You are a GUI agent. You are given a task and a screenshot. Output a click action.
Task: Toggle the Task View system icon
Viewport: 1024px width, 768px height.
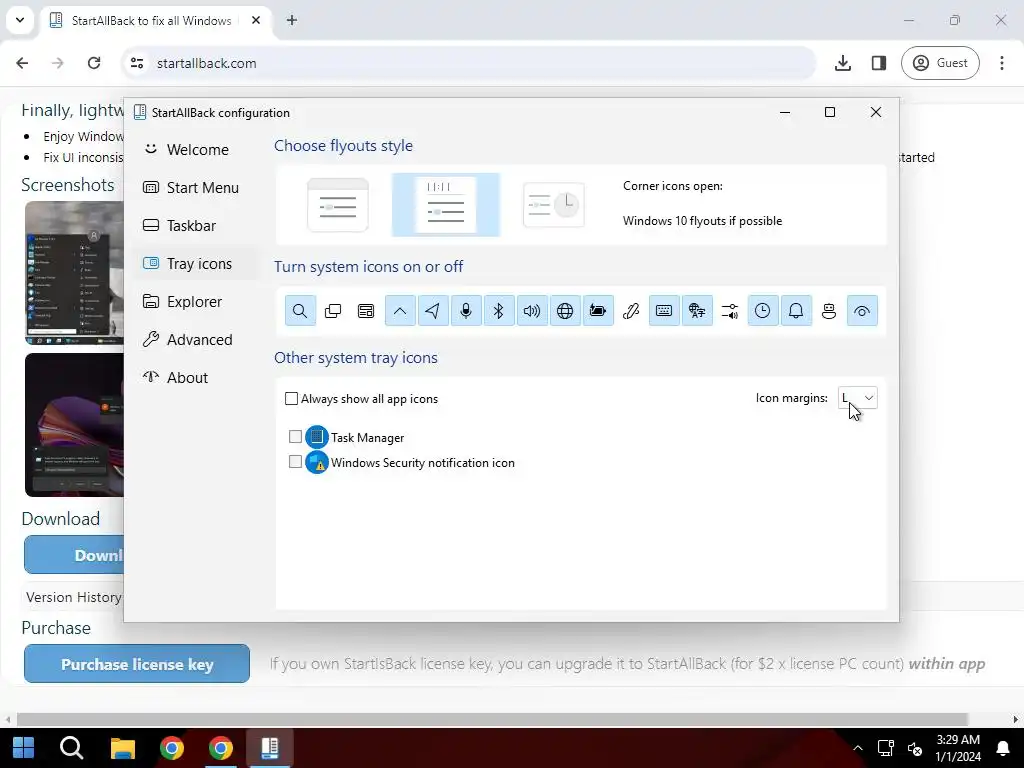[x=333, y=311]
